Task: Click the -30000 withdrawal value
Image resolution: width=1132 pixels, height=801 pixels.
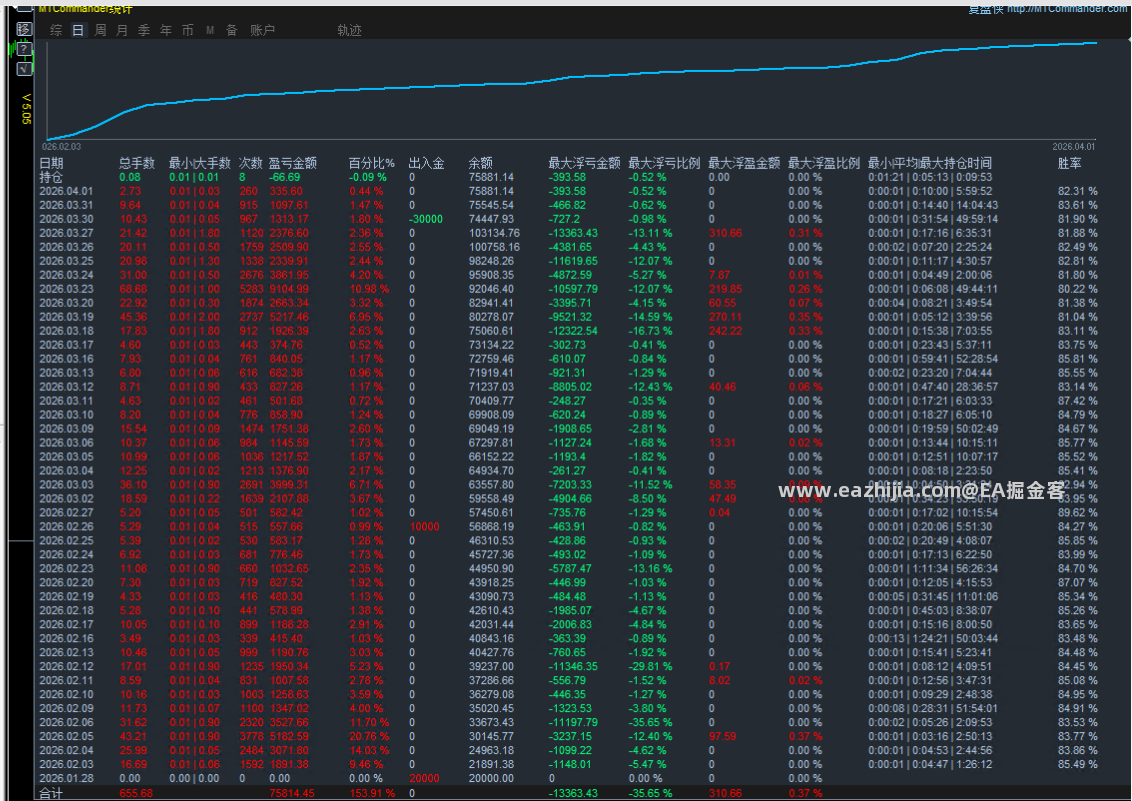Action: point(426,219)
